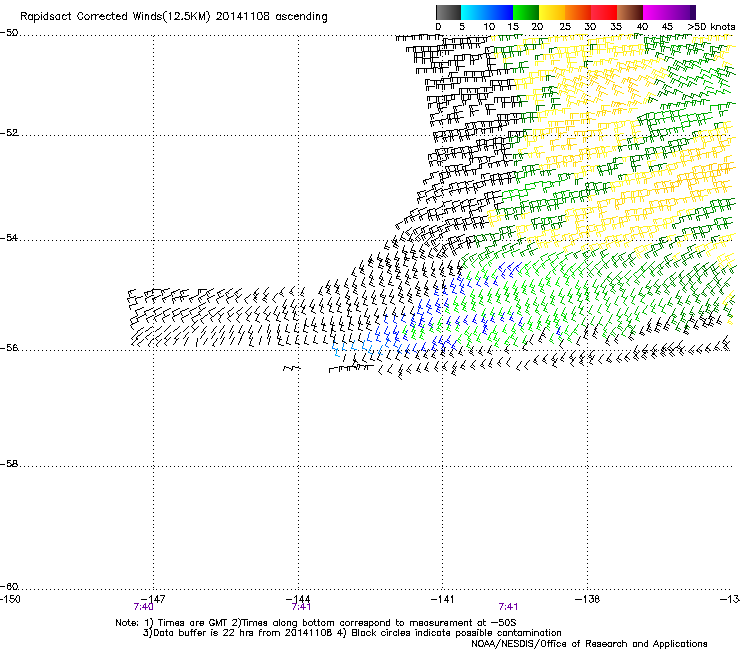Viewport: 740px width, 650px height.
Task: Click the -58 latitude axis label
Action: pyautogui.click(x=9, y=464)
